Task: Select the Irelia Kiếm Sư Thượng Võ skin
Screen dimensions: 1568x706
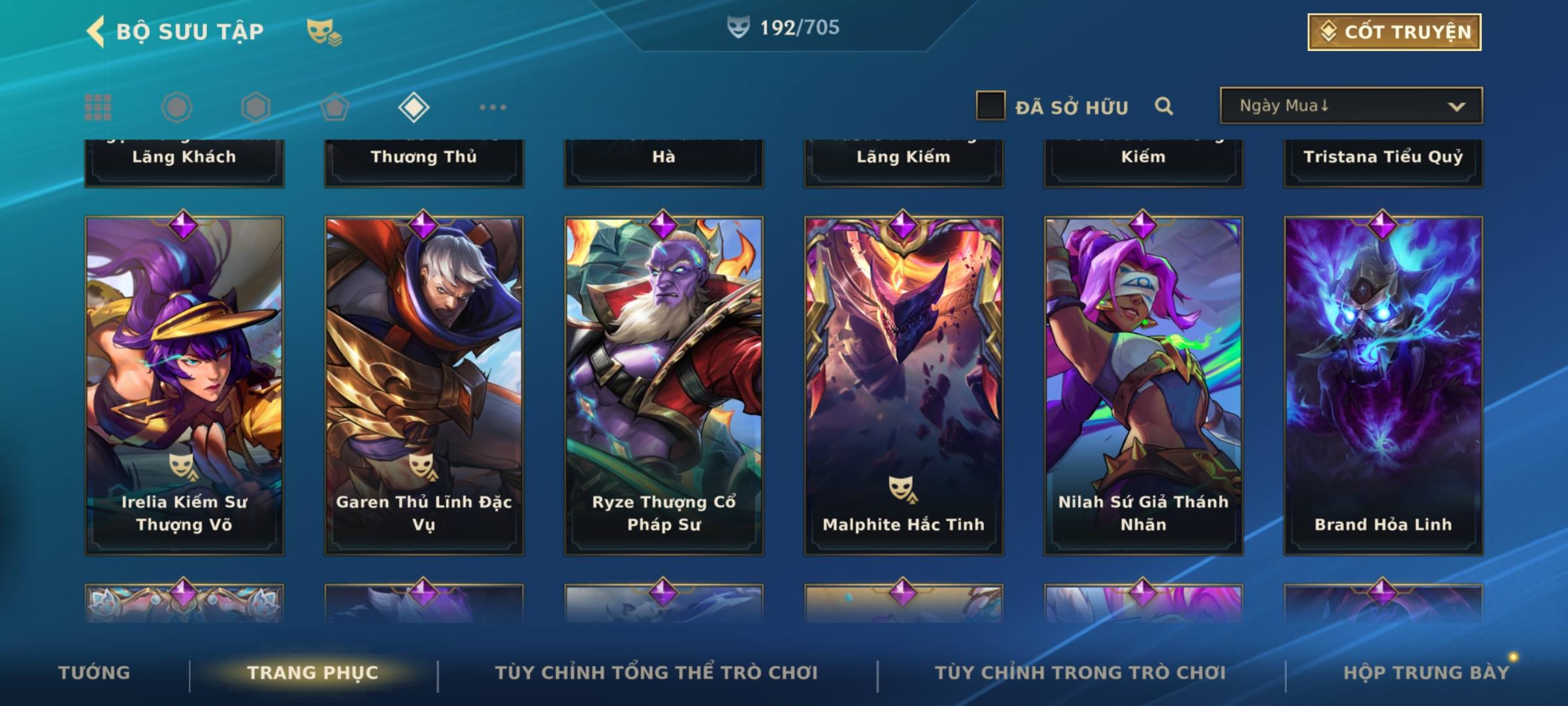Action: [184, 386]
